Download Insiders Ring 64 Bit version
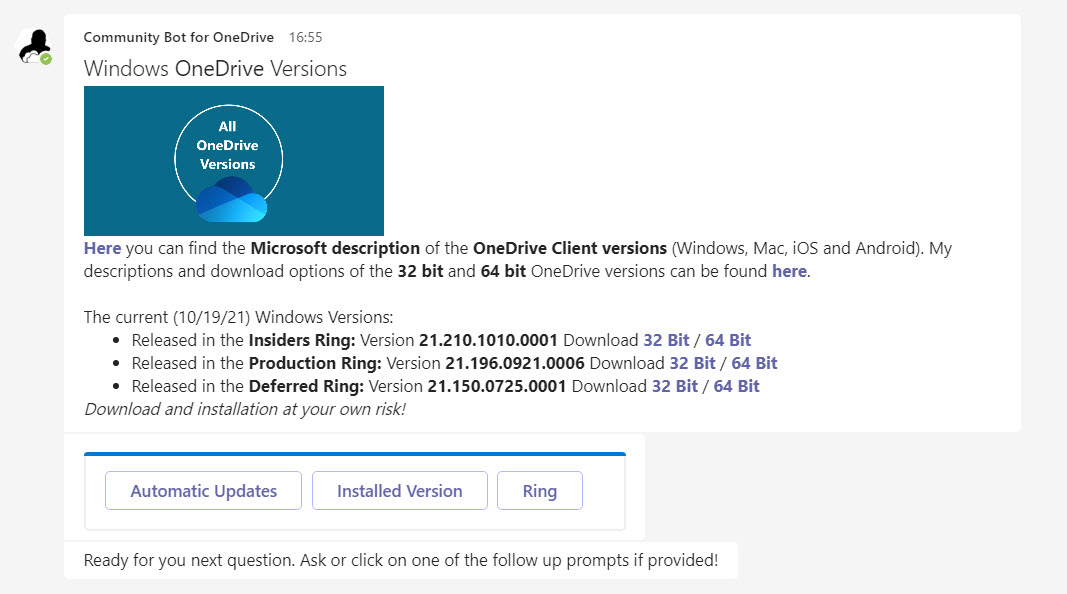 tap(728, 340)
